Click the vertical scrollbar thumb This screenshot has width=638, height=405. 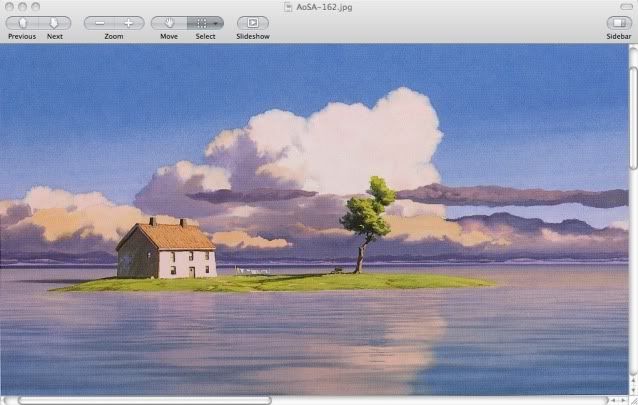(634, 118)
